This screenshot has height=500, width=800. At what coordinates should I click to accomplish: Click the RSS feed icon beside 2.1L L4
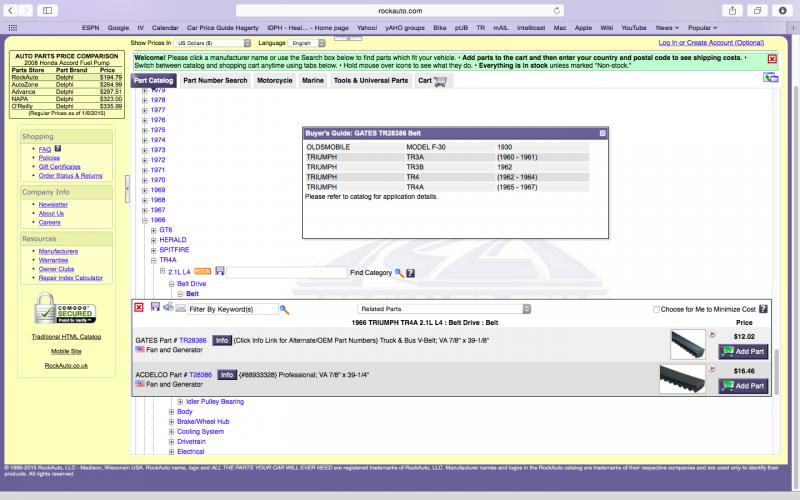point(202,271)
